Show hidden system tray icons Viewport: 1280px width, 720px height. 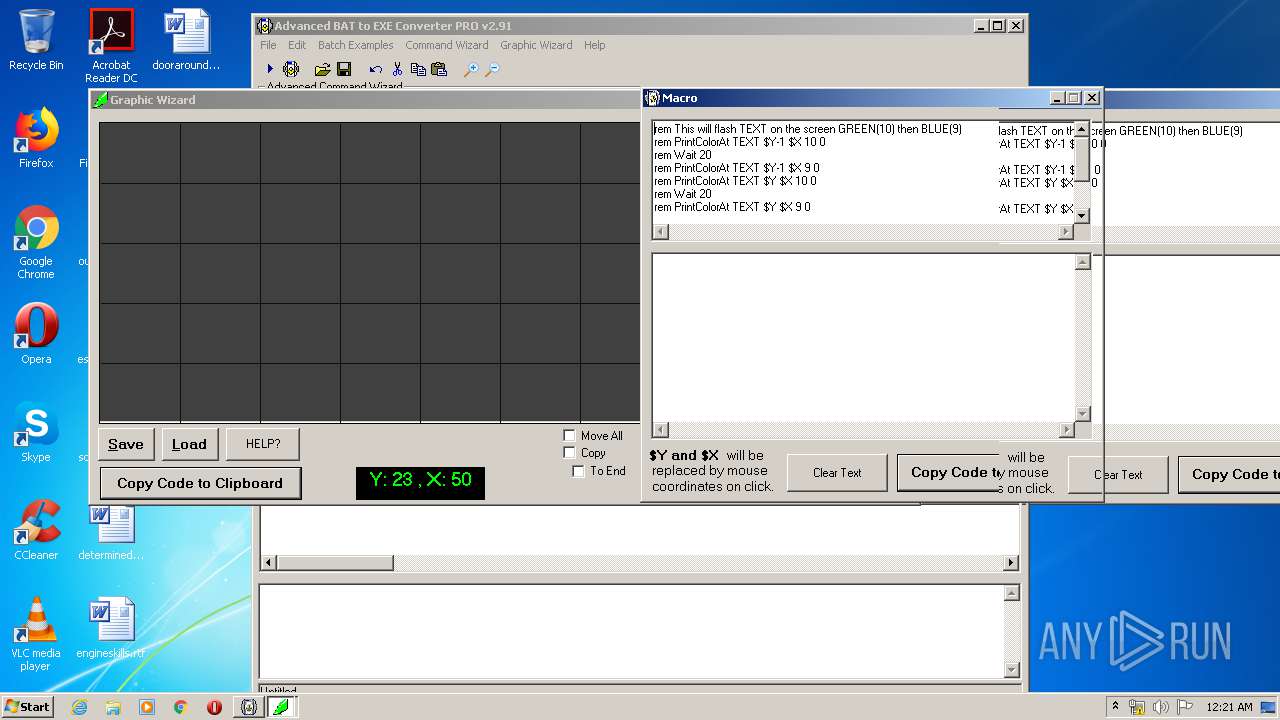click(1115, 707)
